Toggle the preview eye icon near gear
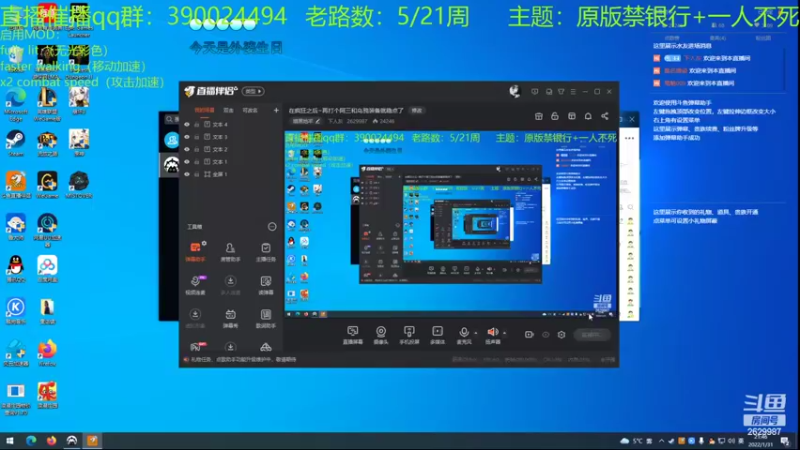 point(545,335)
